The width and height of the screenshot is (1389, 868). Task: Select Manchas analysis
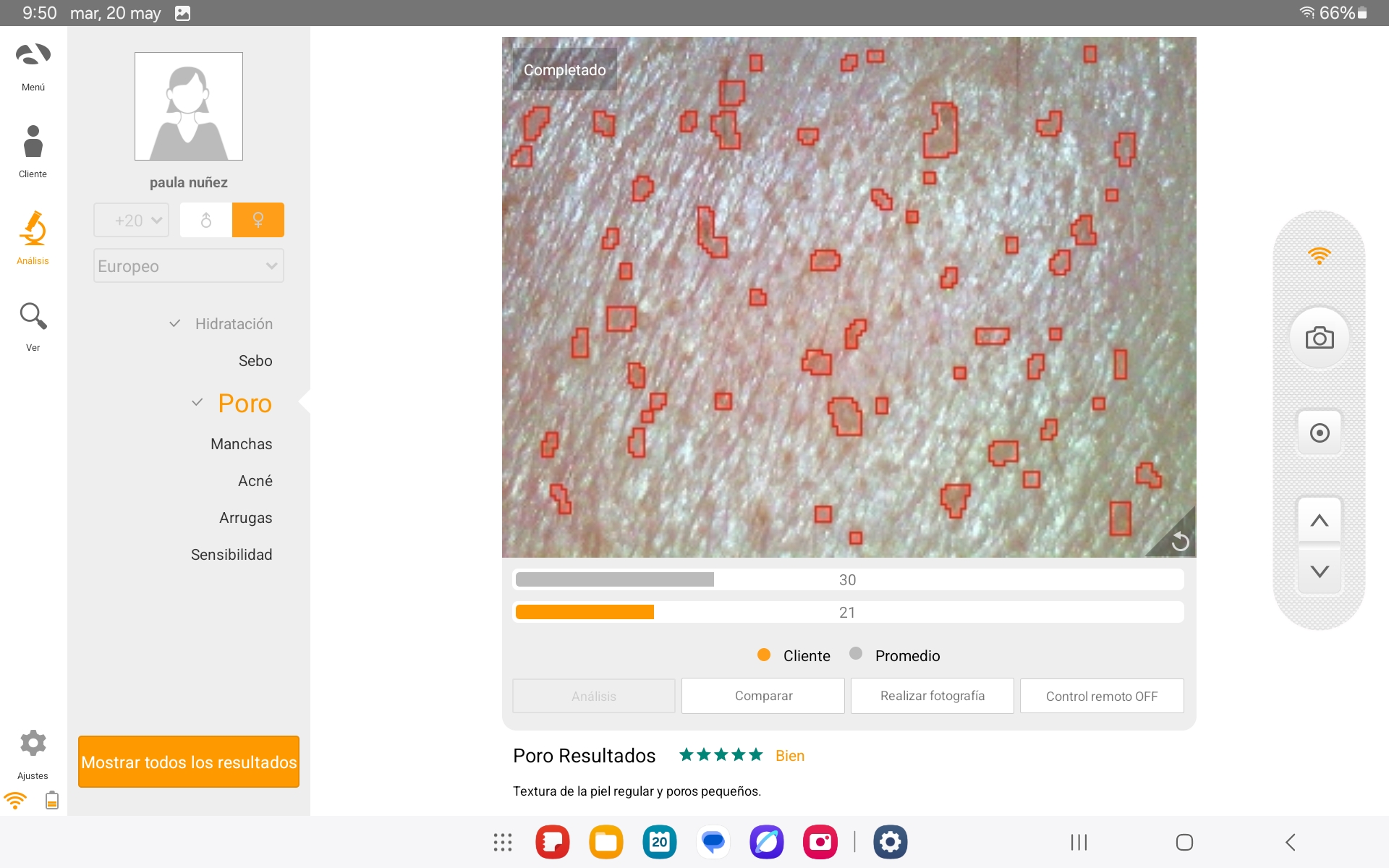[241, 443]
